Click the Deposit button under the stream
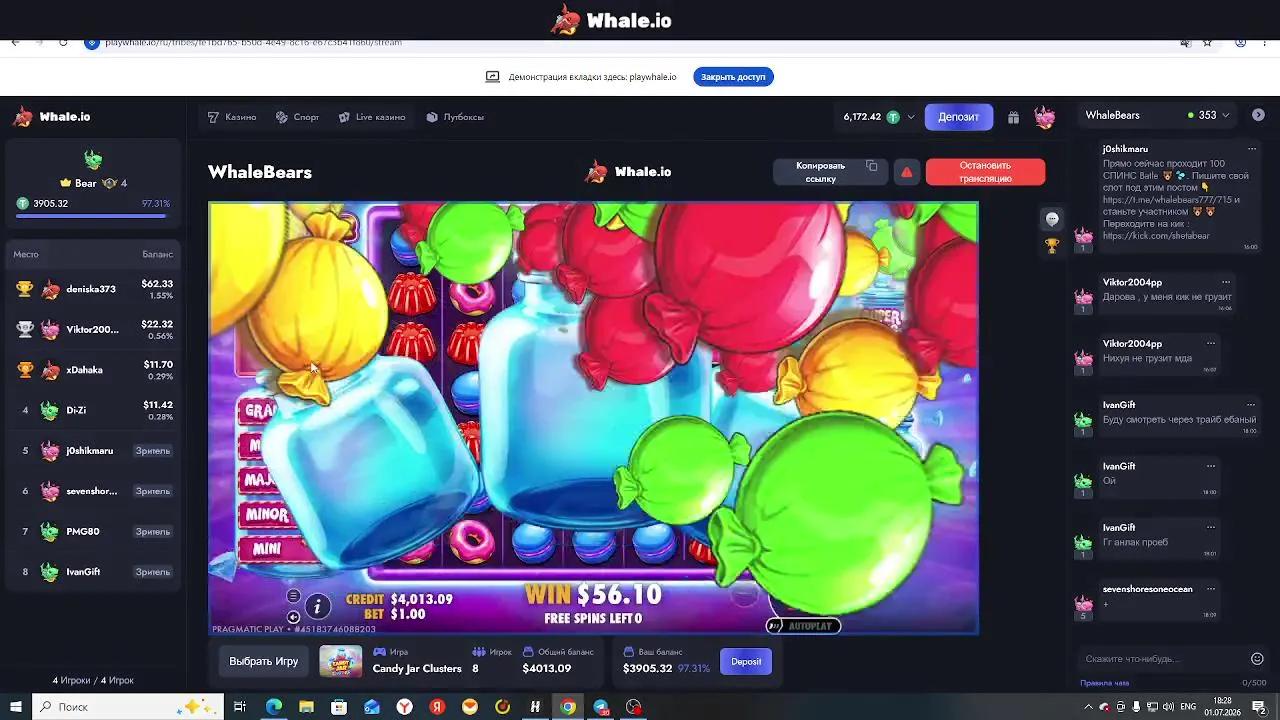Image resolution: width=1280 pixels, height=720 pixels. tap(746, 661)
